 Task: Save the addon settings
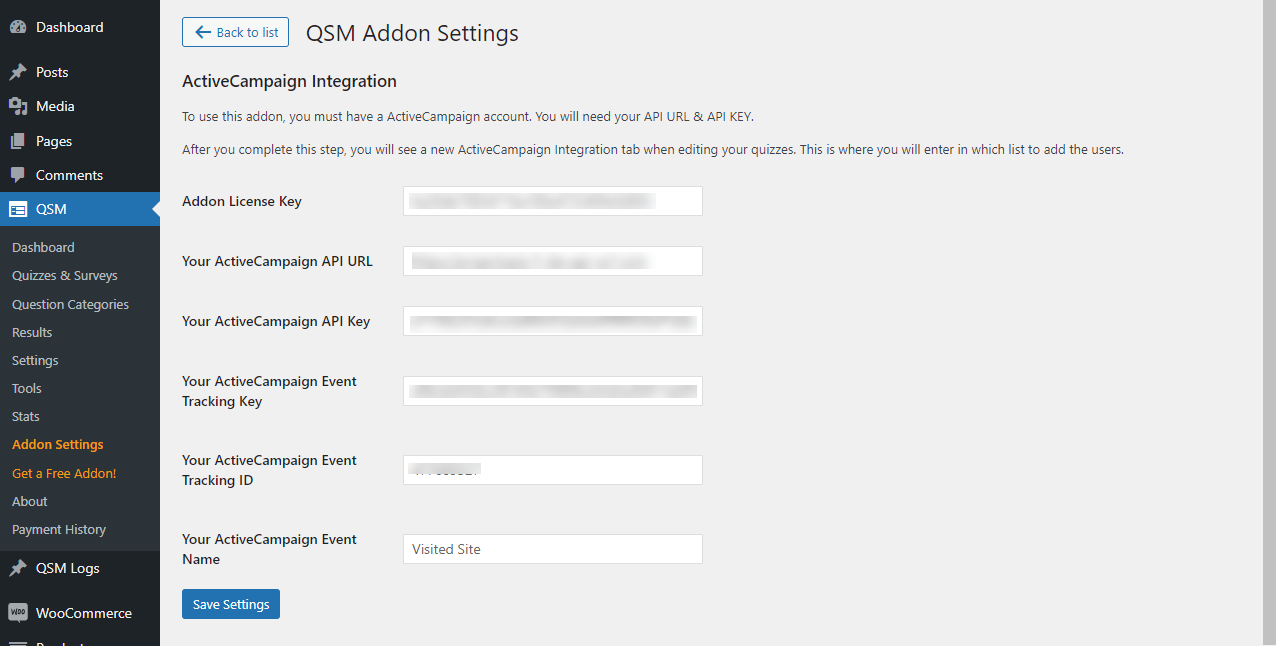point(231,604)
